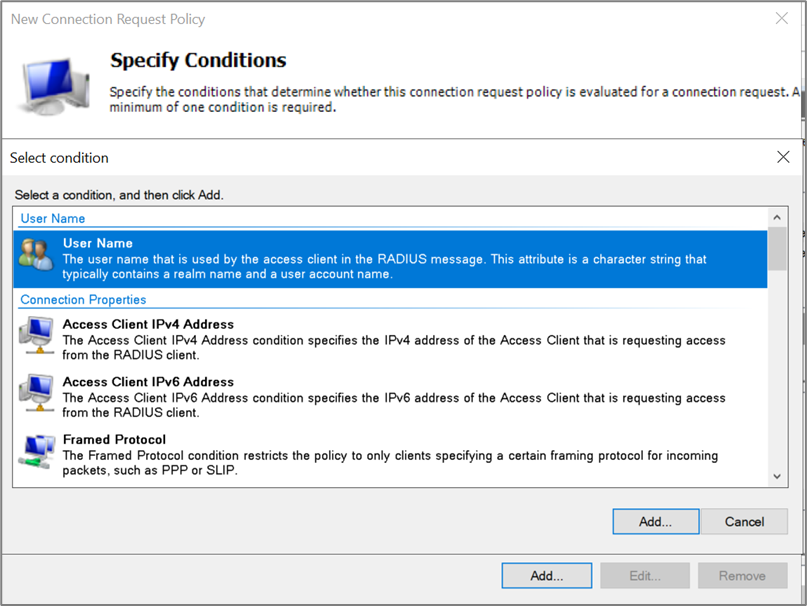Close the New Connection Request Policy window
This screenshot has width=807, height=606.
click(782, 18)
